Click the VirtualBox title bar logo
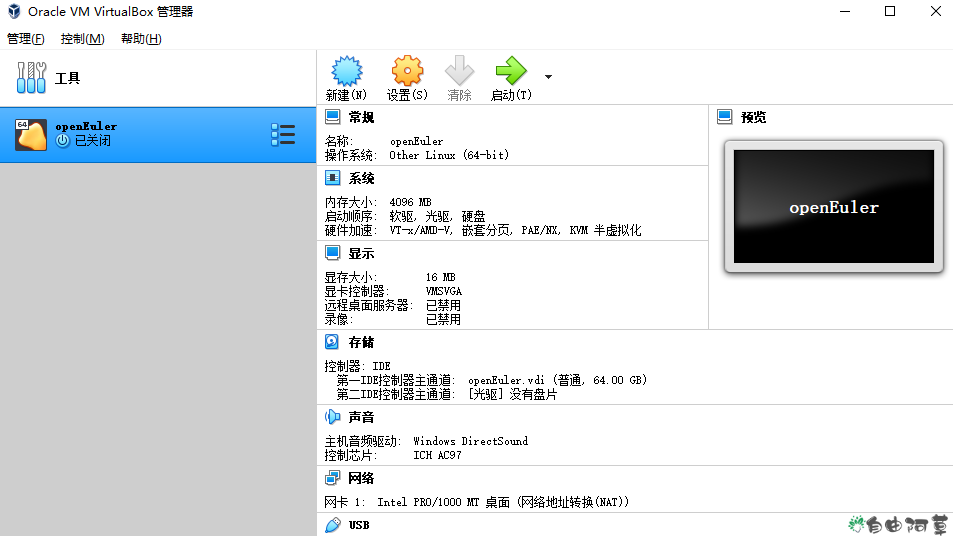This screenshot has width=953, height=536. click(x=14, y=12)
